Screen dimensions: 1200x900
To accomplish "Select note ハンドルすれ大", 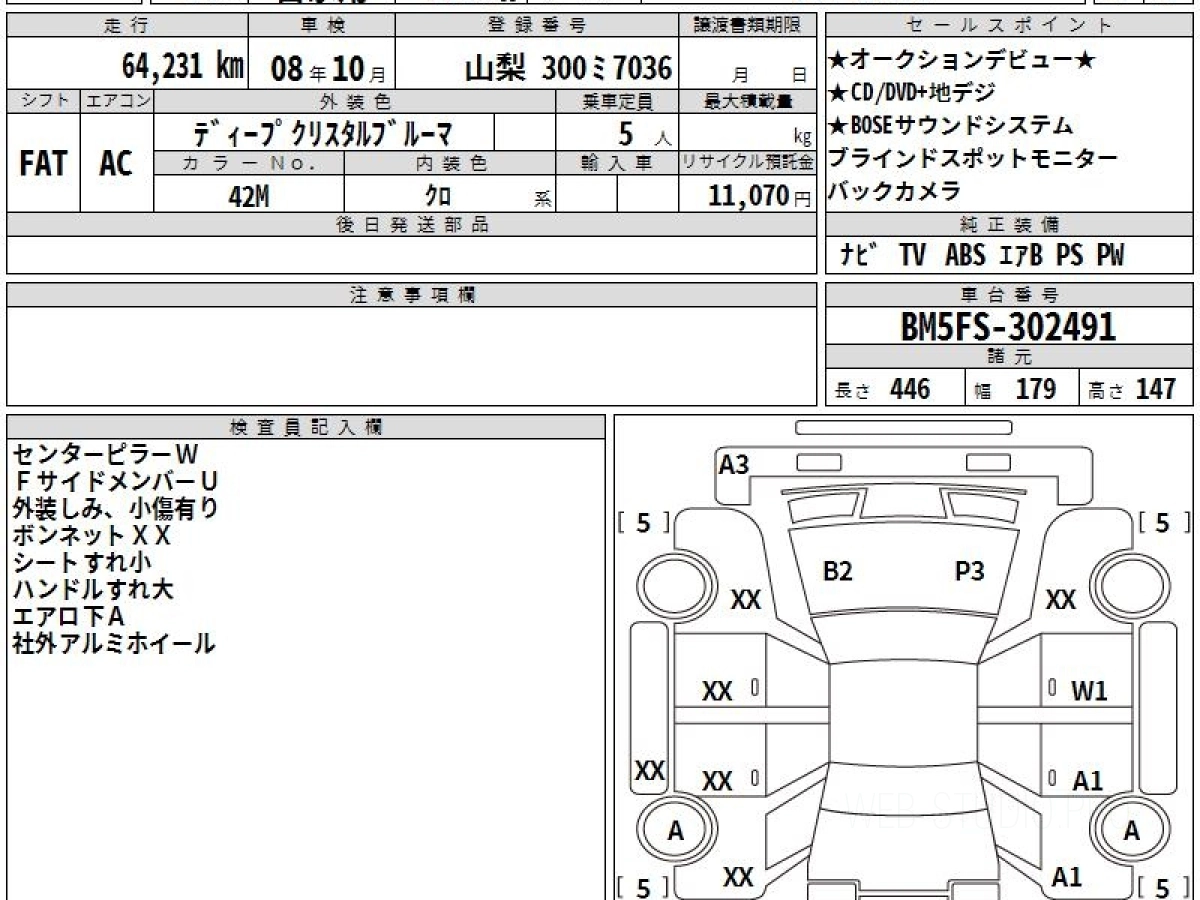I will (x=93, y=589).
